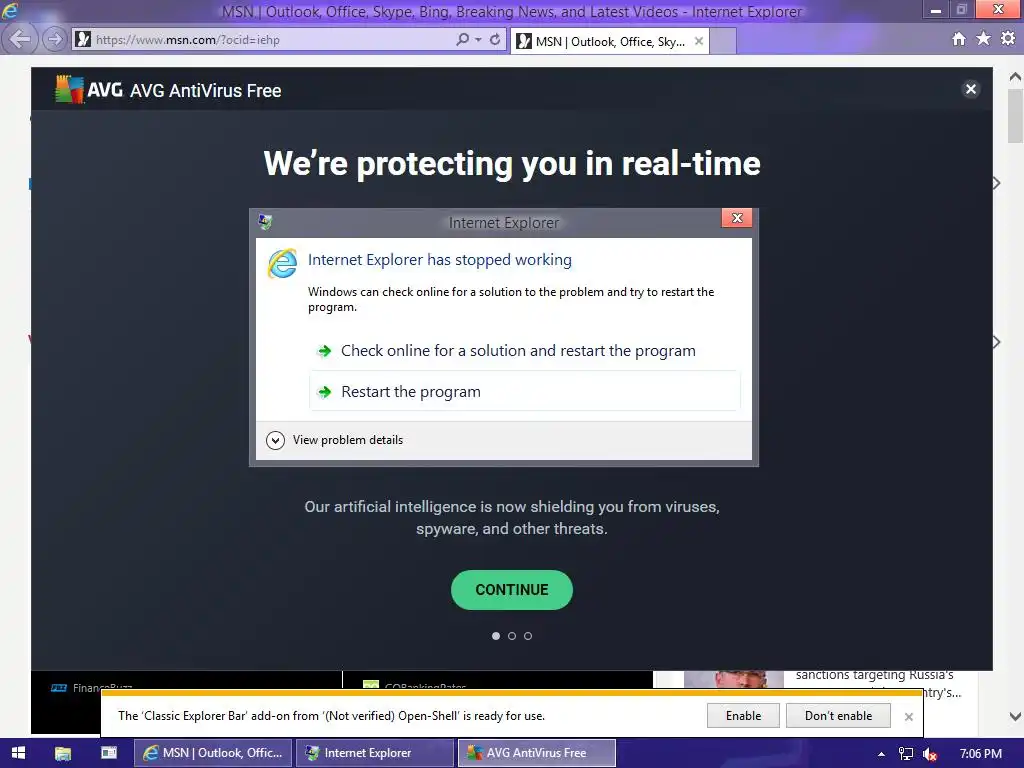The image size is (1024, 768).
Task: Click the Internet Explorer title bar logo
Action: click(10, 10)
